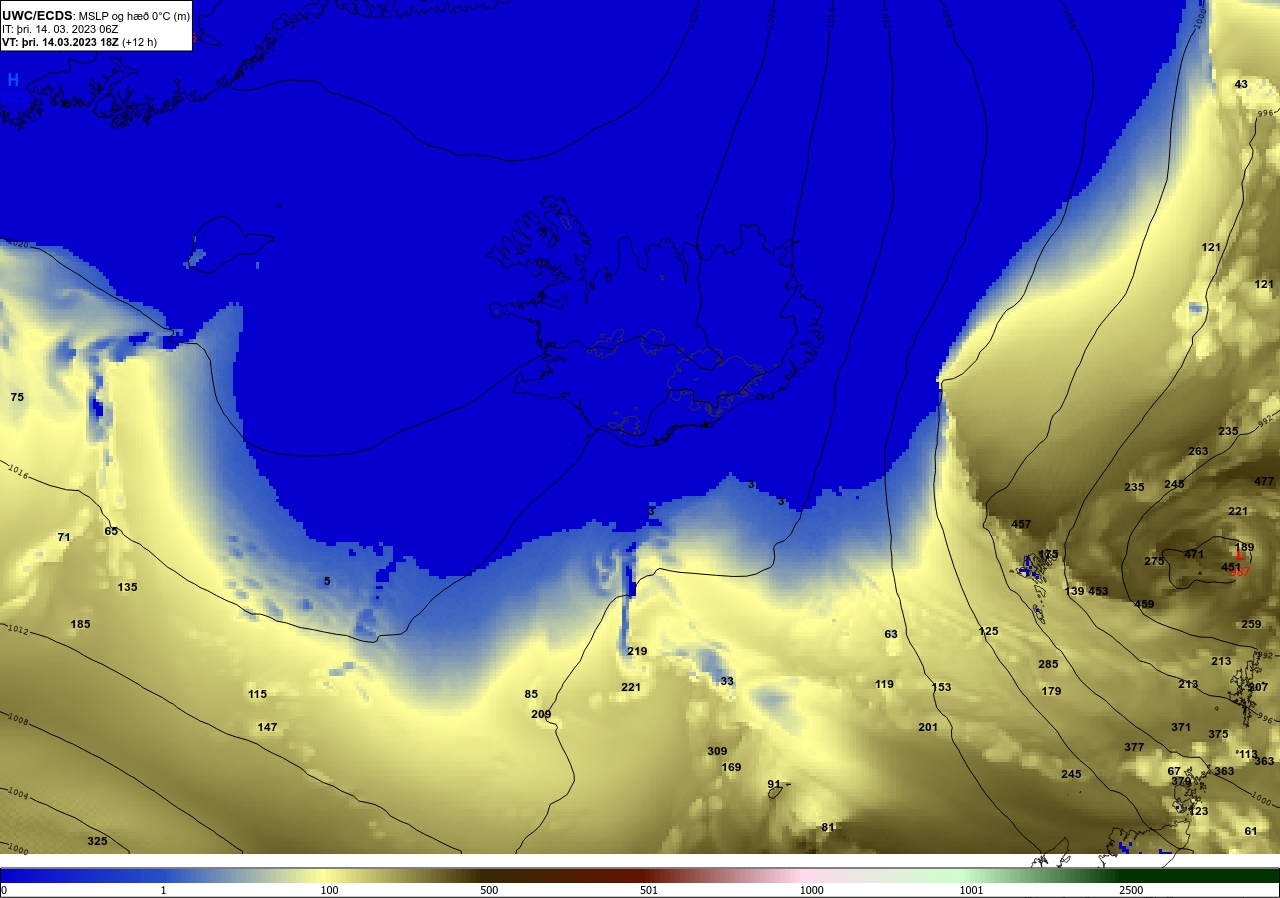Click the height value 477
Viewport: 1280px width, 898px height.
pos(1264,481)
